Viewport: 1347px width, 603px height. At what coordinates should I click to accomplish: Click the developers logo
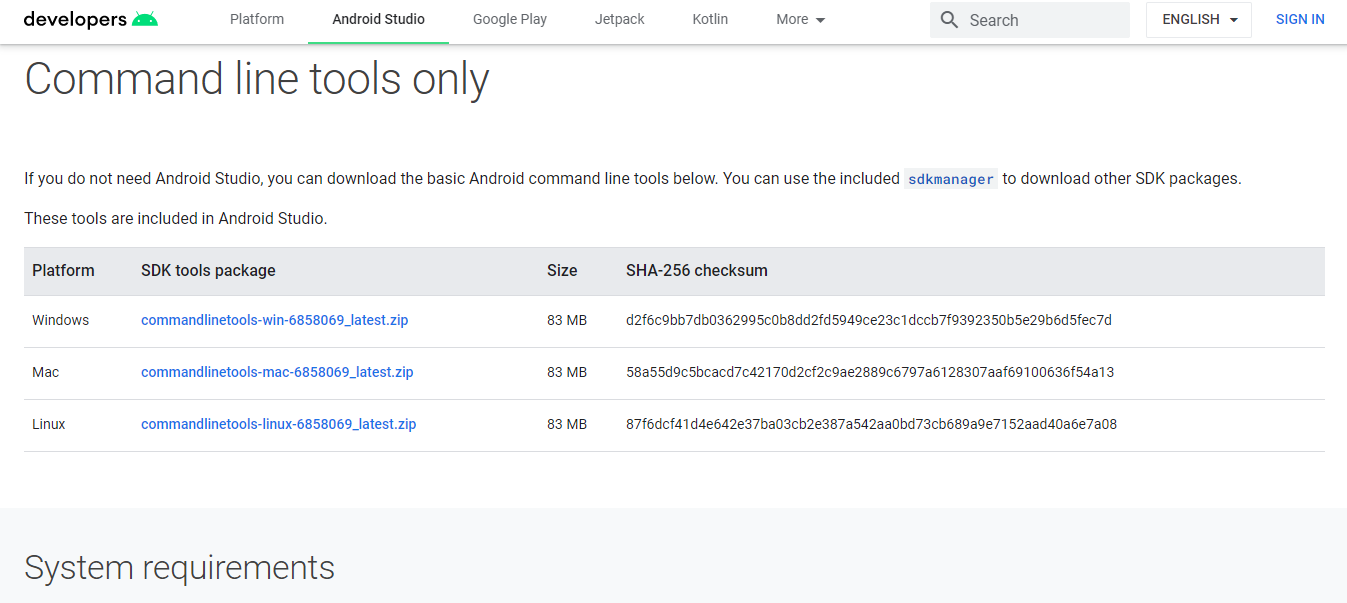[75, 17]
